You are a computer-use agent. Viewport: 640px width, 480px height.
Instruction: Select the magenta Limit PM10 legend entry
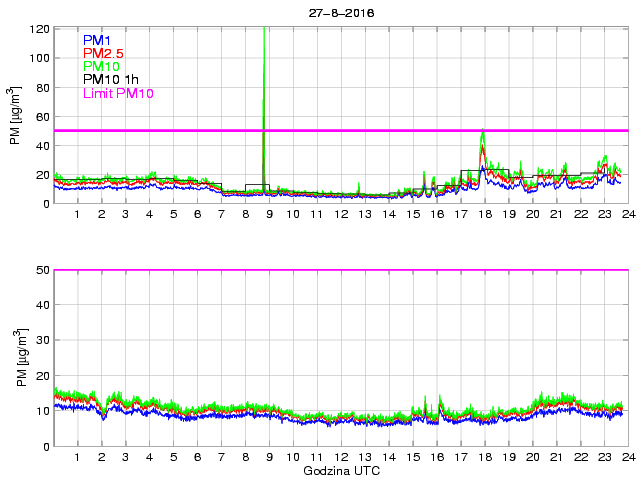pyautogui.click(x=118, y=93)
